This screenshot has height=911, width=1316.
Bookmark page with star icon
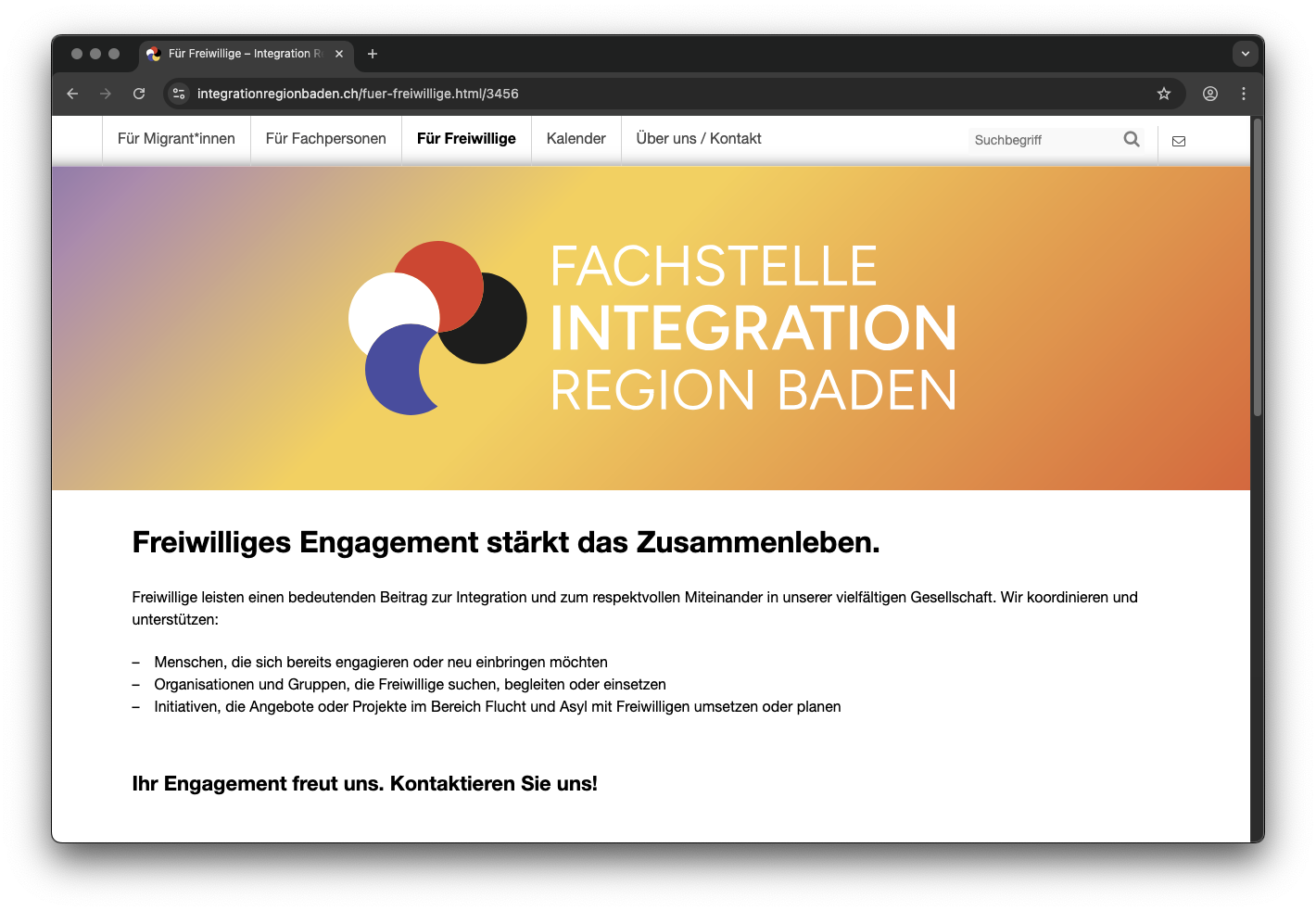(x=1164, y=94)
